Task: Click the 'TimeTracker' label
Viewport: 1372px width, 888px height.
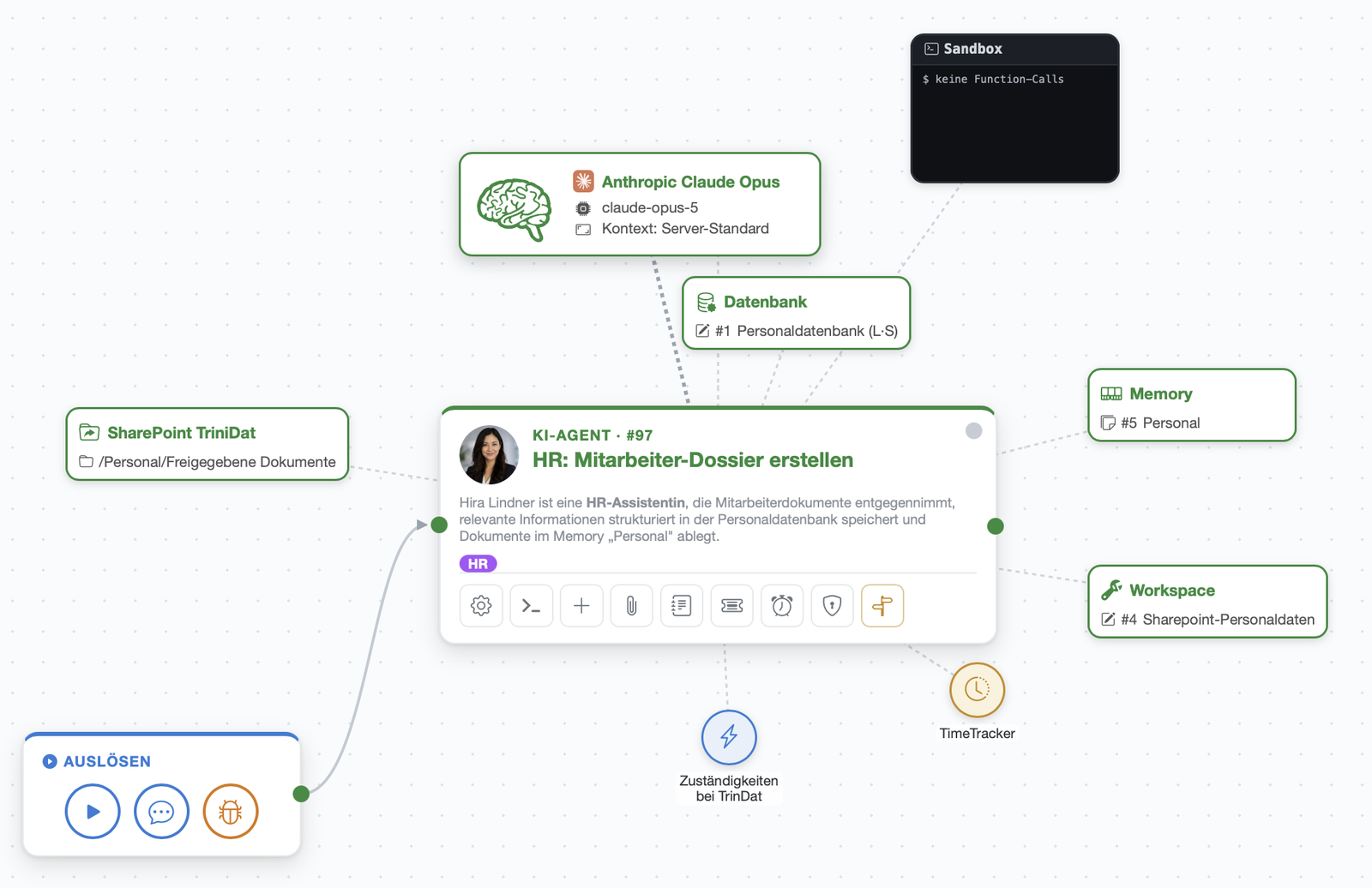Action: click(x=977, y=734)
